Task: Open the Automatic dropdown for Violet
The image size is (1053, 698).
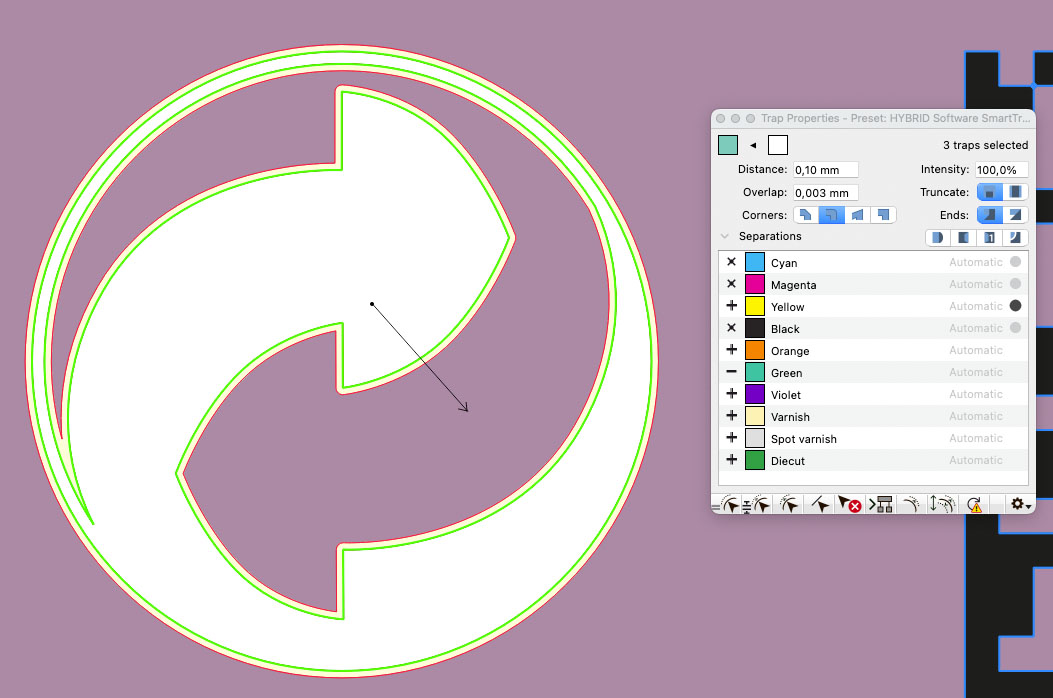Action: click(976, 394)
